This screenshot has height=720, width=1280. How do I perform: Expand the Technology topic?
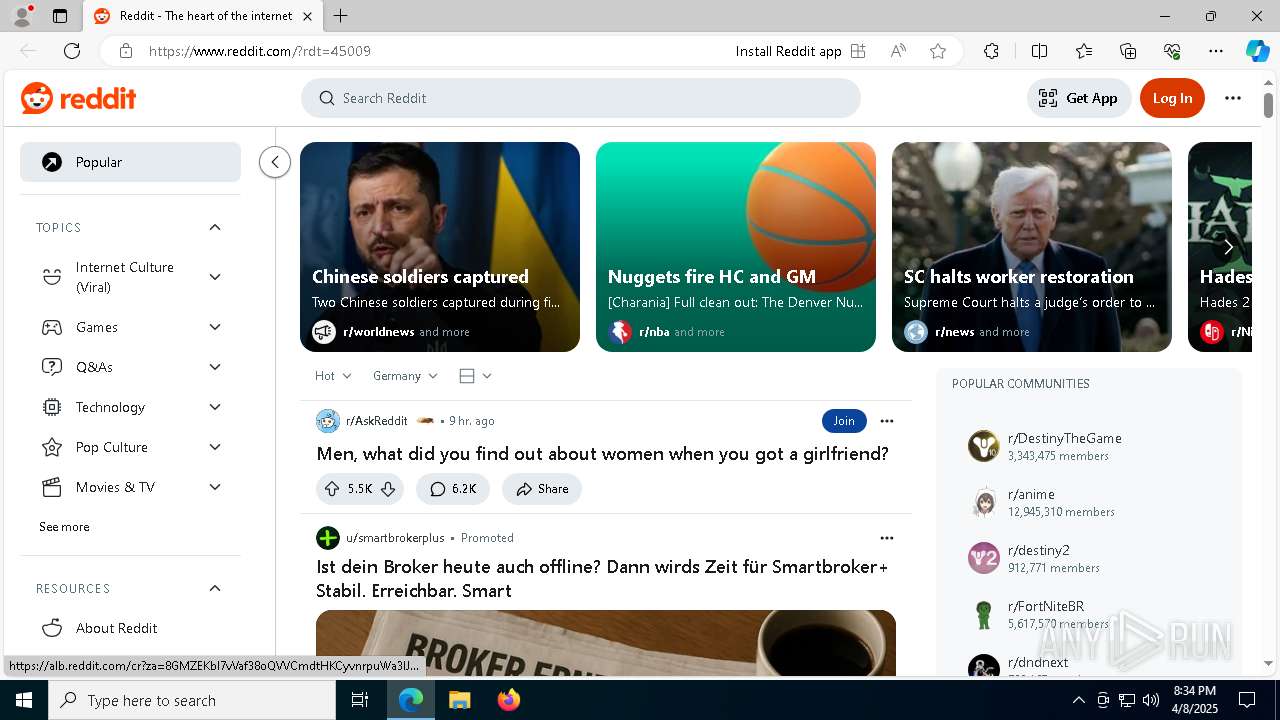click(215, 407)
